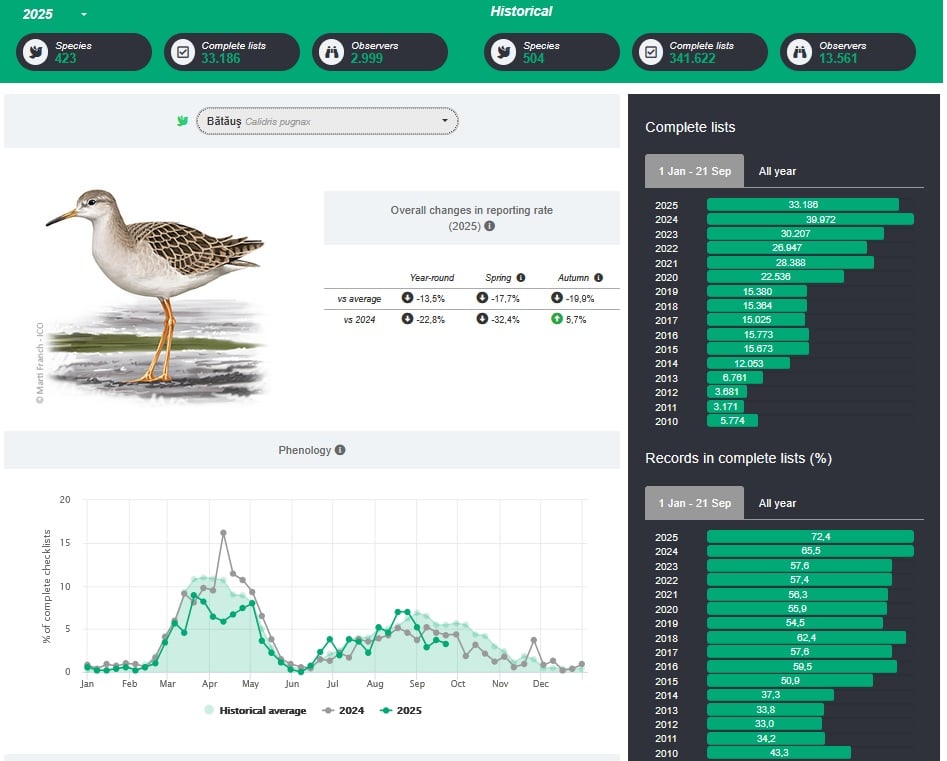Click the Observers binoculars icon in the 2025 stats
The image size is (947, 761).
[330, 52]
